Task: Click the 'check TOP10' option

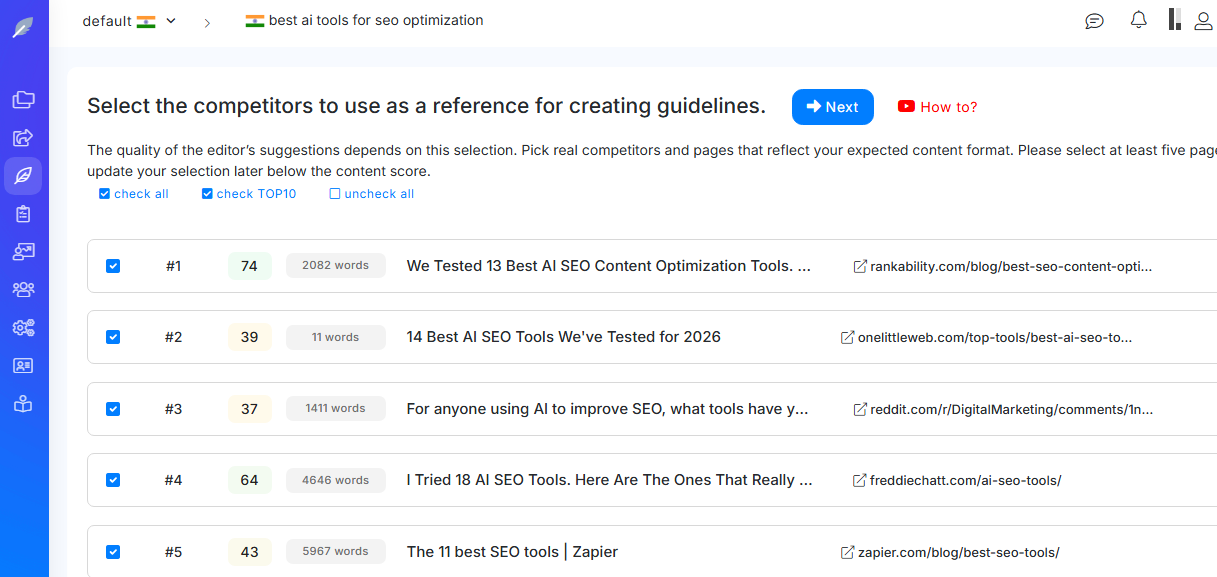Action: click(x=249, y=194)
